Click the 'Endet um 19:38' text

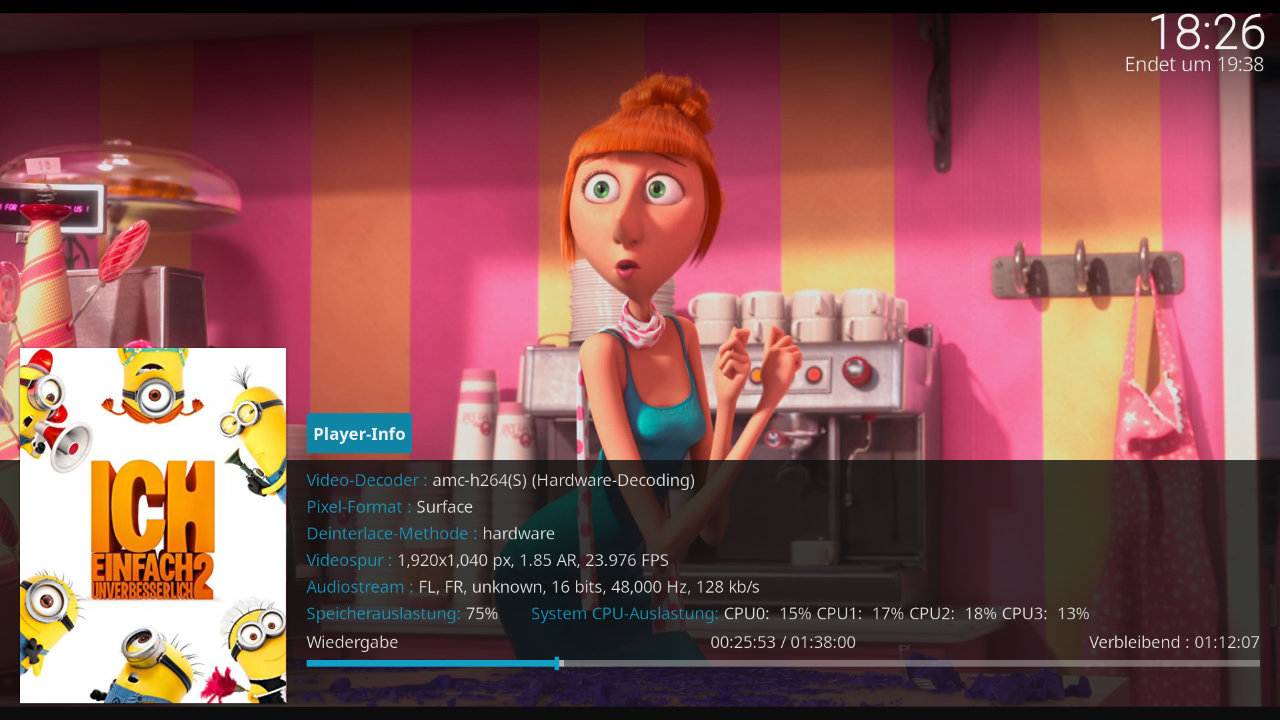[1194, 64]
